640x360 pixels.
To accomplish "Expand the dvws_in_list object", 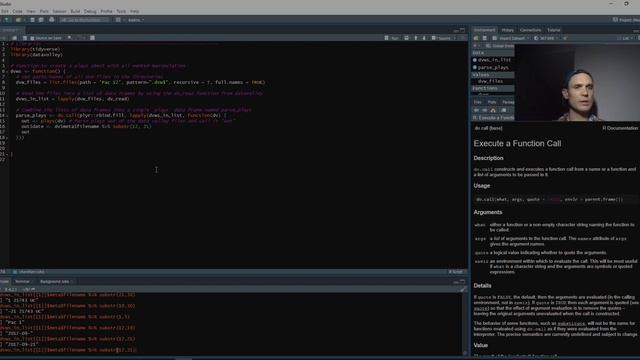I will point(475,60).
